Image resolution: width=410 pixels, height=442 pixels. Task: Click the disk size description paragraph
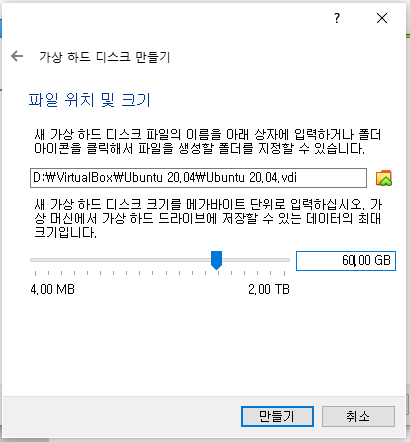[208, 218]
